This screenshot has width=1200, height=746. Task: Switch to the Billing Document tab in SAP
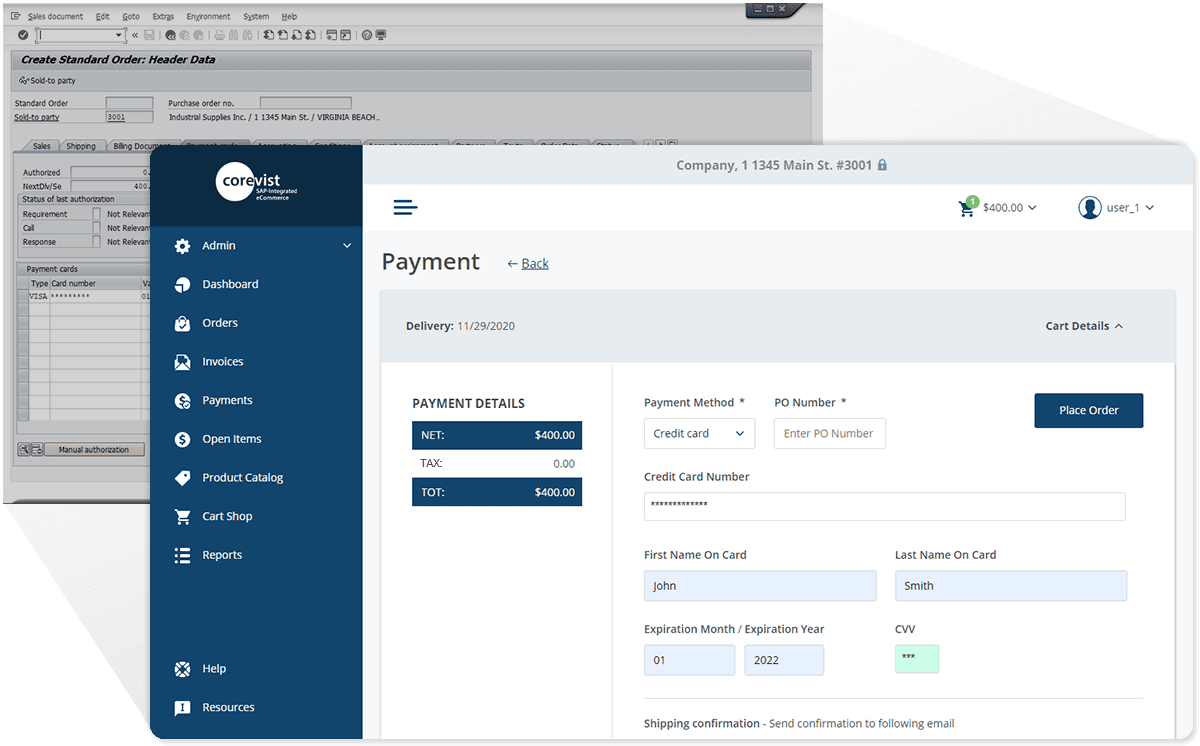141,146
